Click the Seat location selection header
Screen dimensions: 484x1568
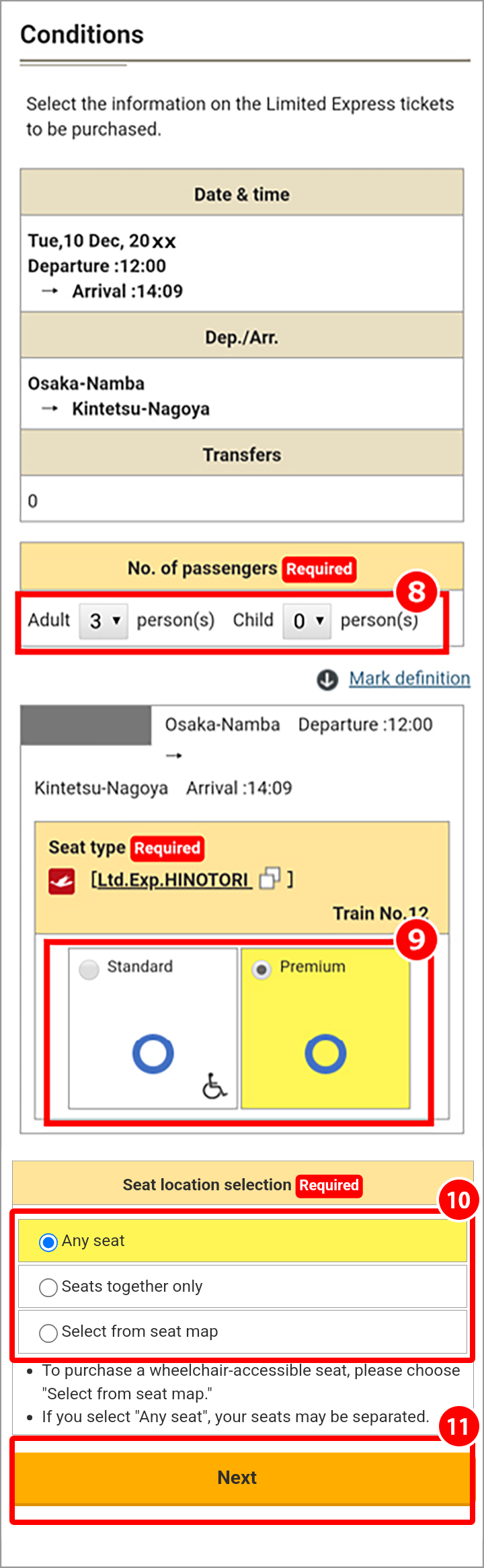coord(242,1185)
